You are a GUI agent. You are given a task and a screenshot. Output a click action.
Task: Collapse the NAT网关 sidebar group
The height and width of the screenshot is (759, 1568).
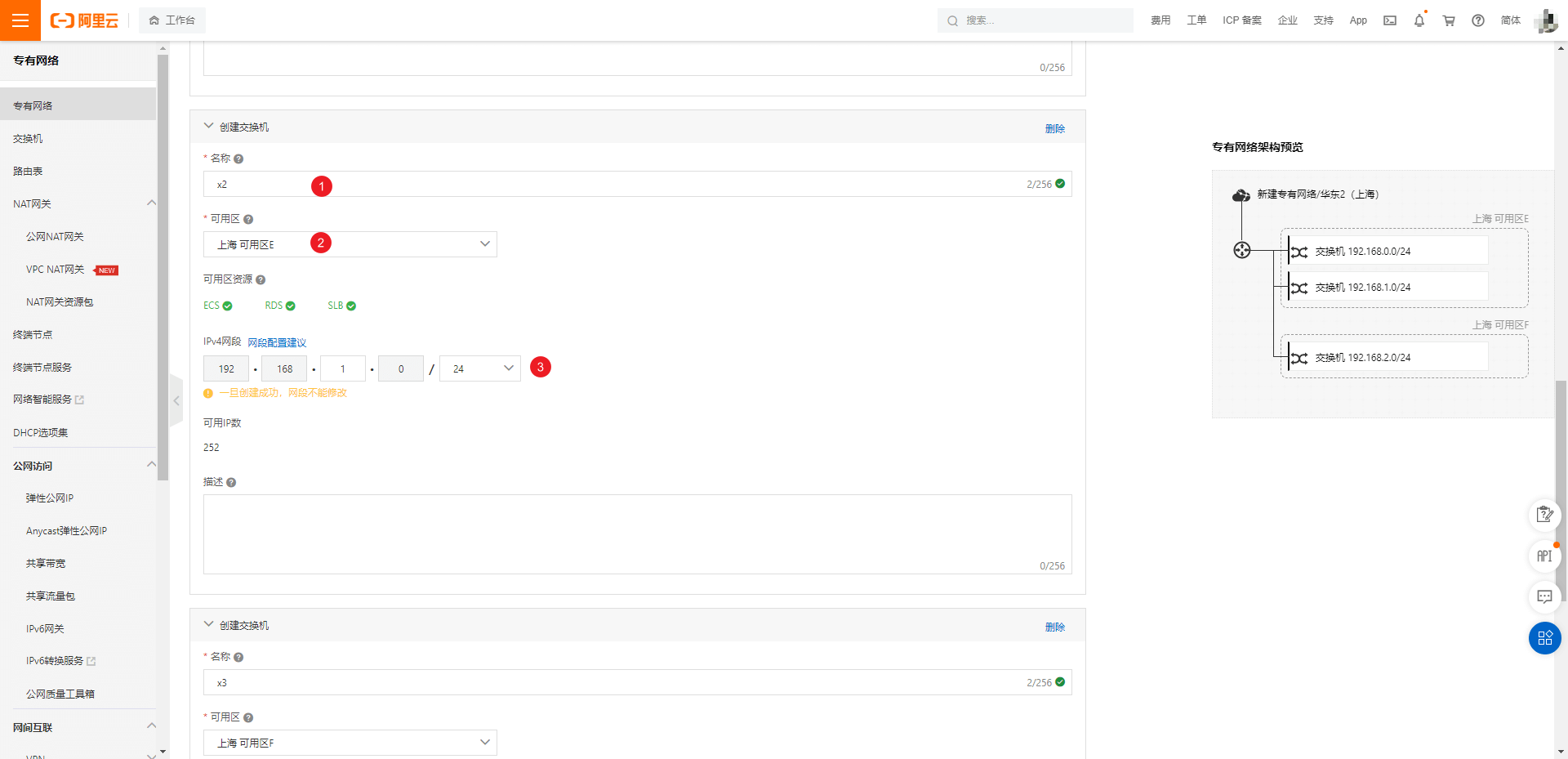151,203
